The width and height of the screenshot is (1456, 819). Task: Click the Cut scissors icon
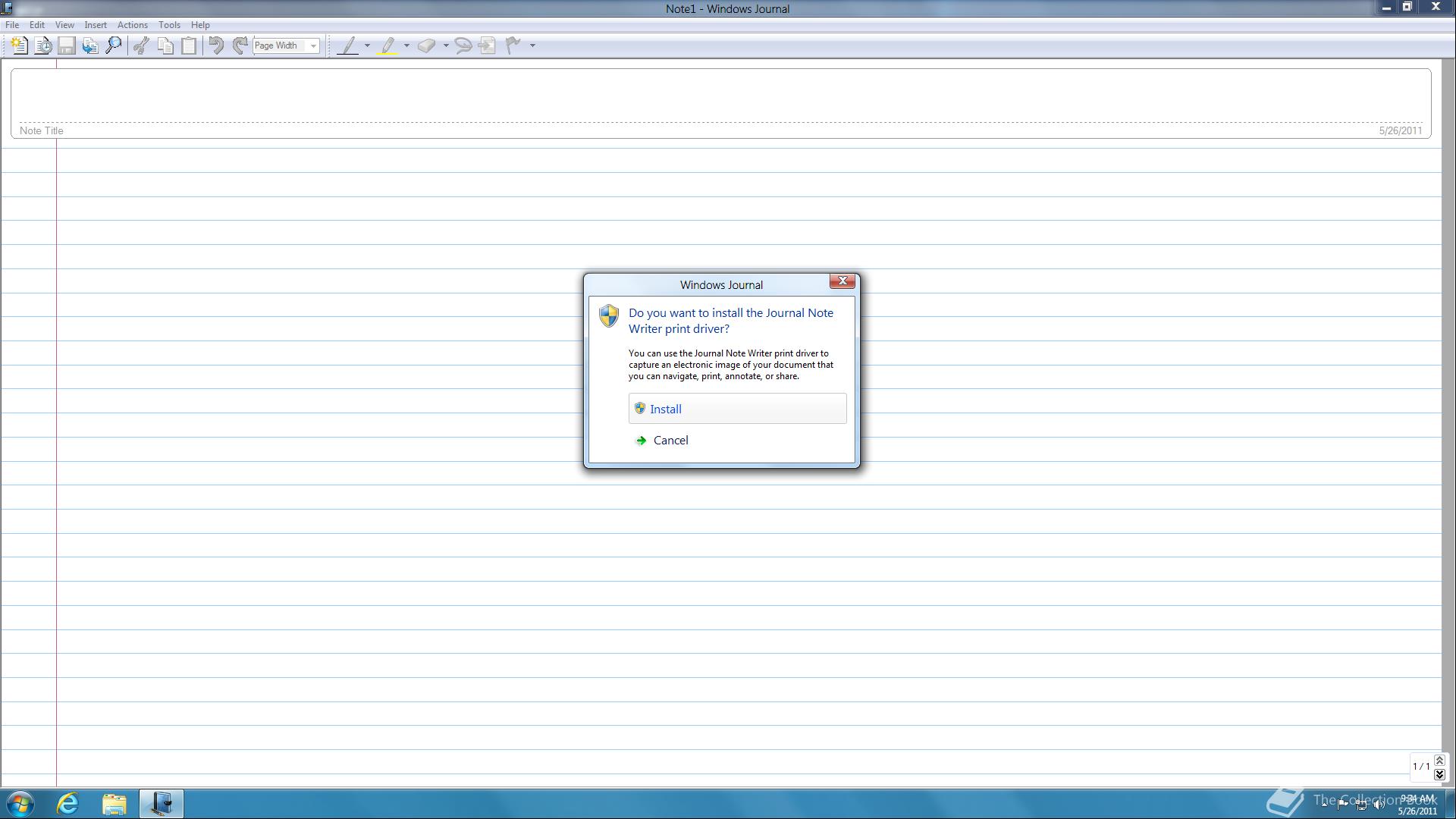point(141,45)
